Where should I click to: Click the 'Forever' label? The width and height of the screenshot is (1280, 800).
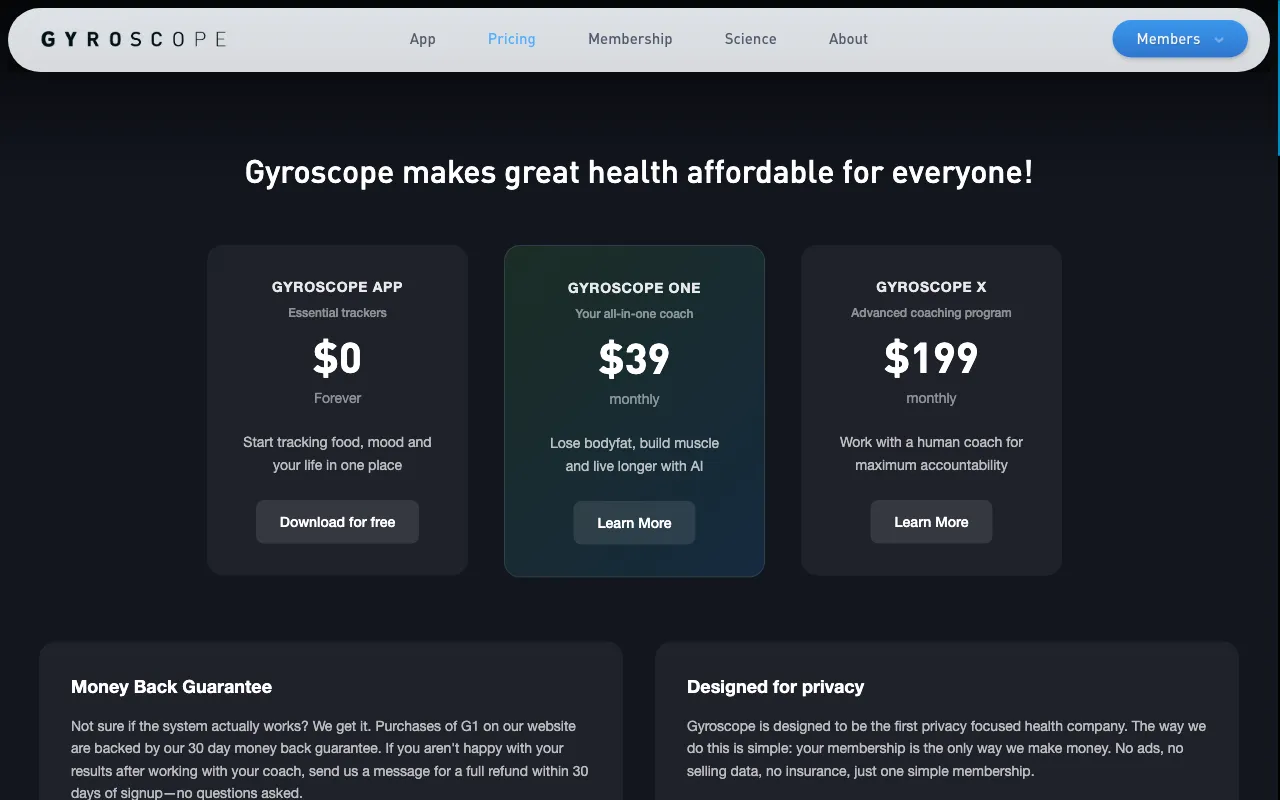pos(337,398)
